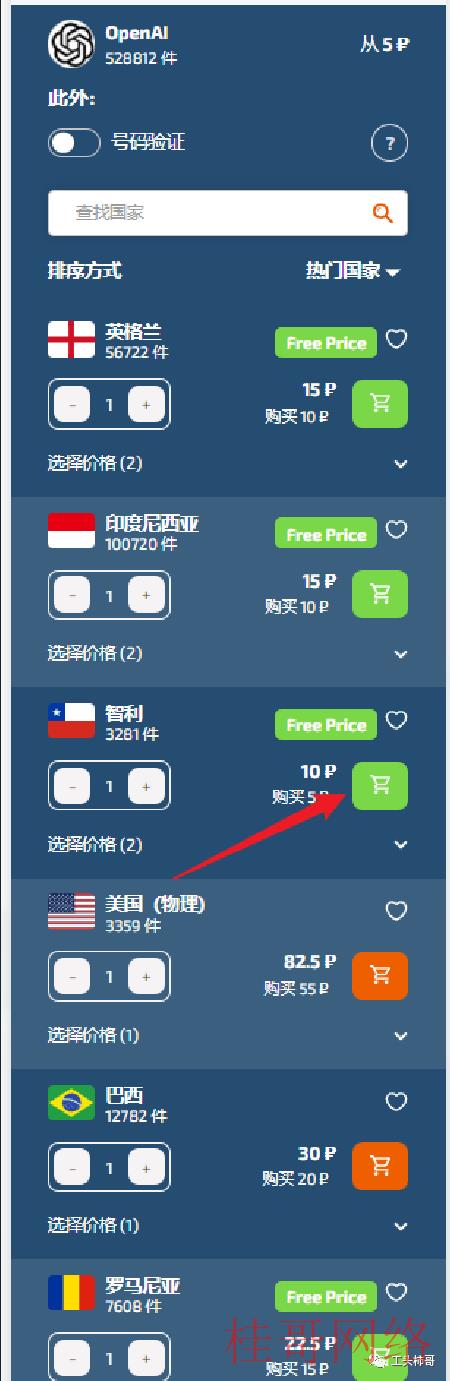Click Free Price badge for Indonesia
The image size is (450, 1381).
click(326, 534)
